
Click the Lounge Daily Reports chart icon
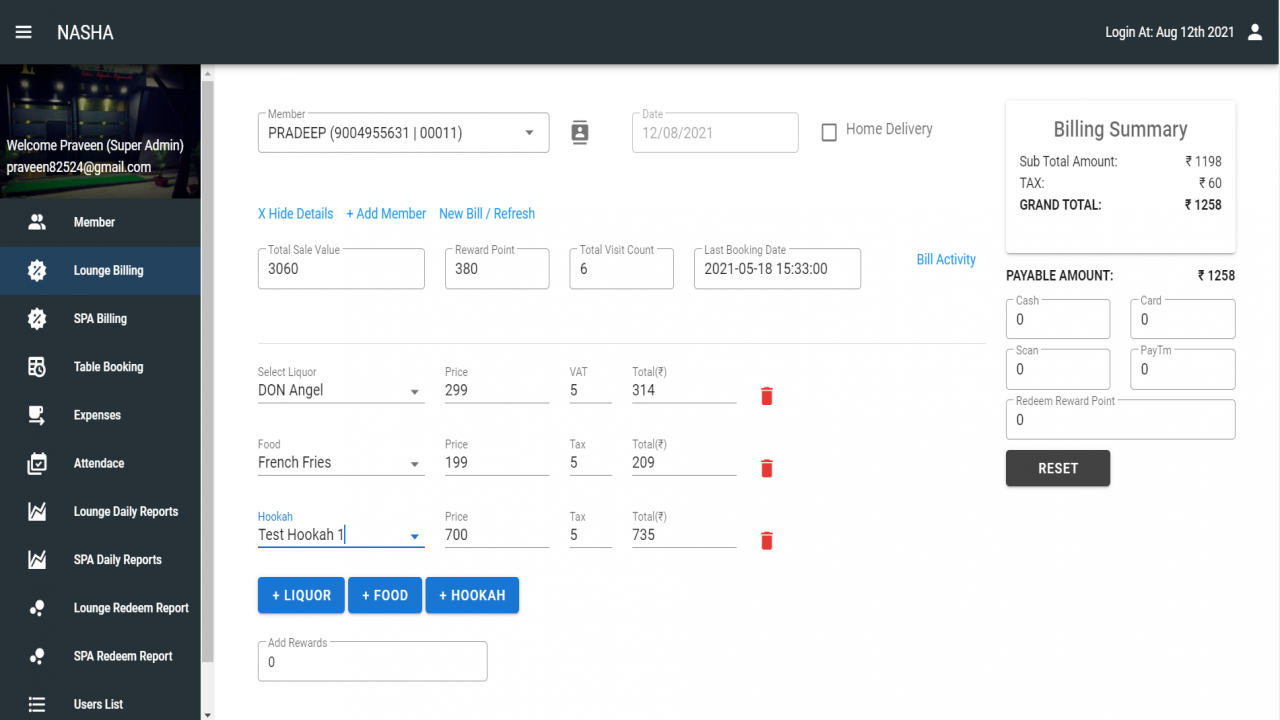[37, 511]
